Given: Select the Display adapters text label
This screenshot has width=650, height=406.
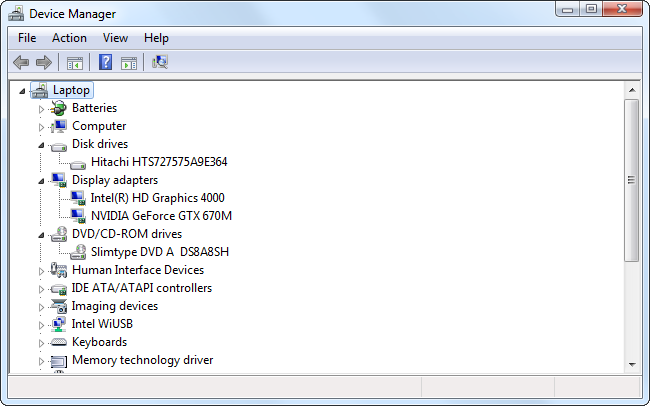Looking at the screenshot, I should pyautogui.click(x=115, y=180).
